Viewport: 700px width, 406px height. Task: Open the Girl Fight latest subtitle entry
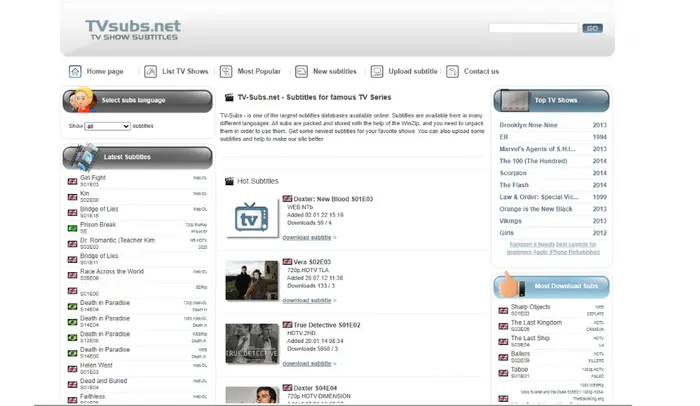coord(93,177)
